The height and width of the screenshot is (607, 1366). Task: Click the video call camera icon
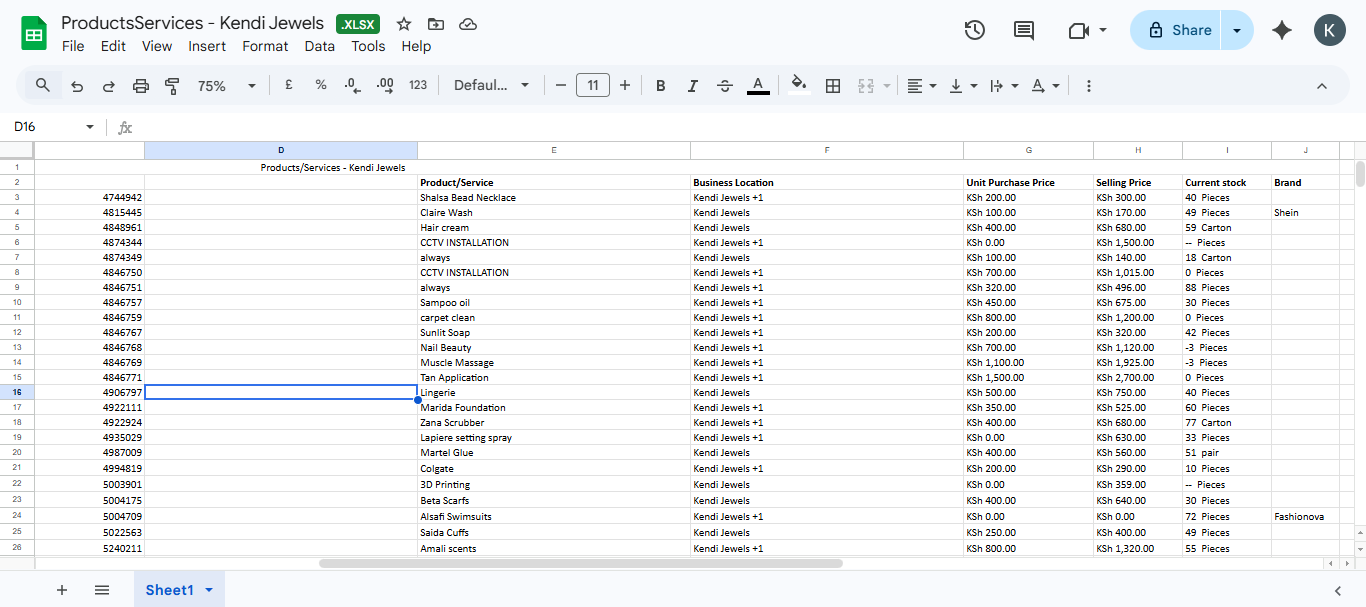pyautogui.click(x=1078, y=30)
